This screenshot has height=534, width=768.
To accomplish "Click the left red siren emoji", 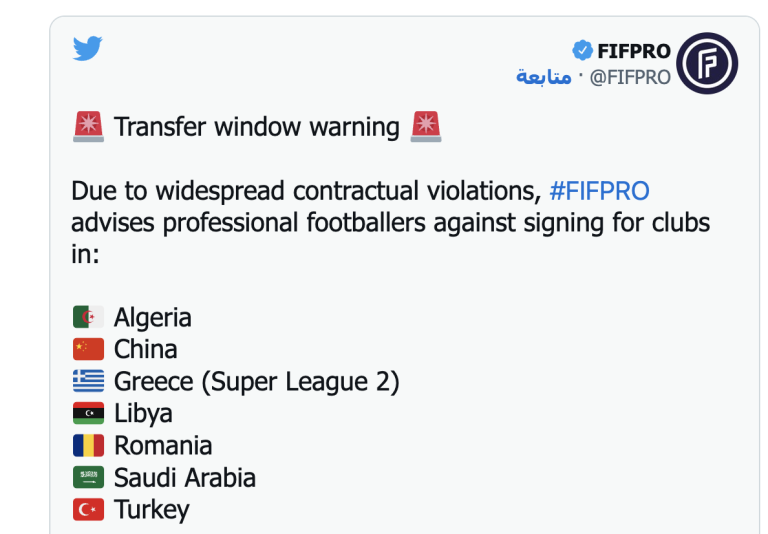I will pyautogui.click(x=88, y=126).
